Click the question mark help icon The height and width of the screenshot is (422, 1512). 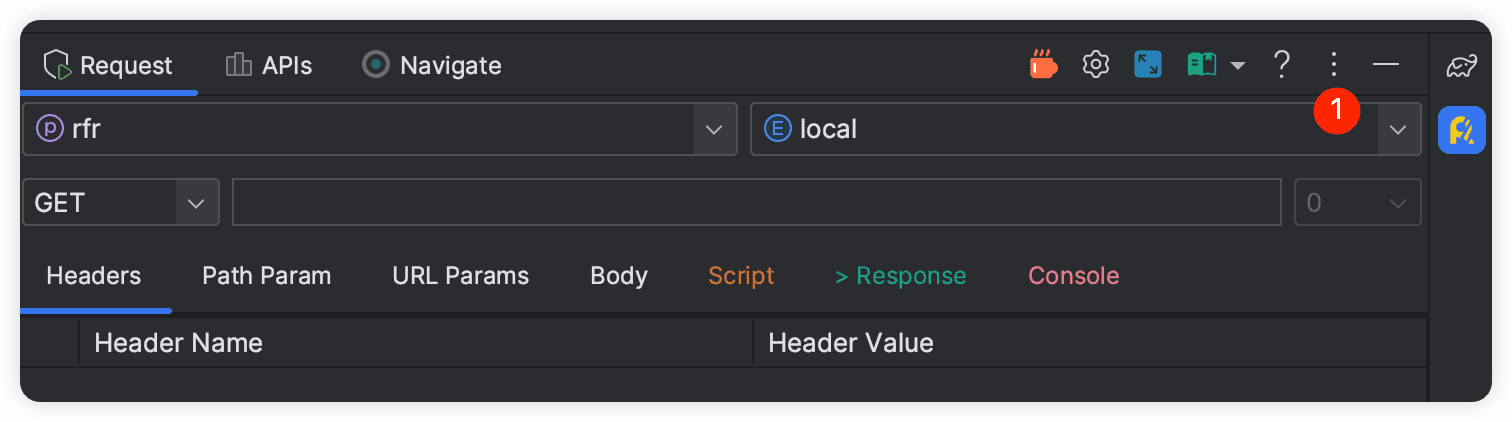1281,65
